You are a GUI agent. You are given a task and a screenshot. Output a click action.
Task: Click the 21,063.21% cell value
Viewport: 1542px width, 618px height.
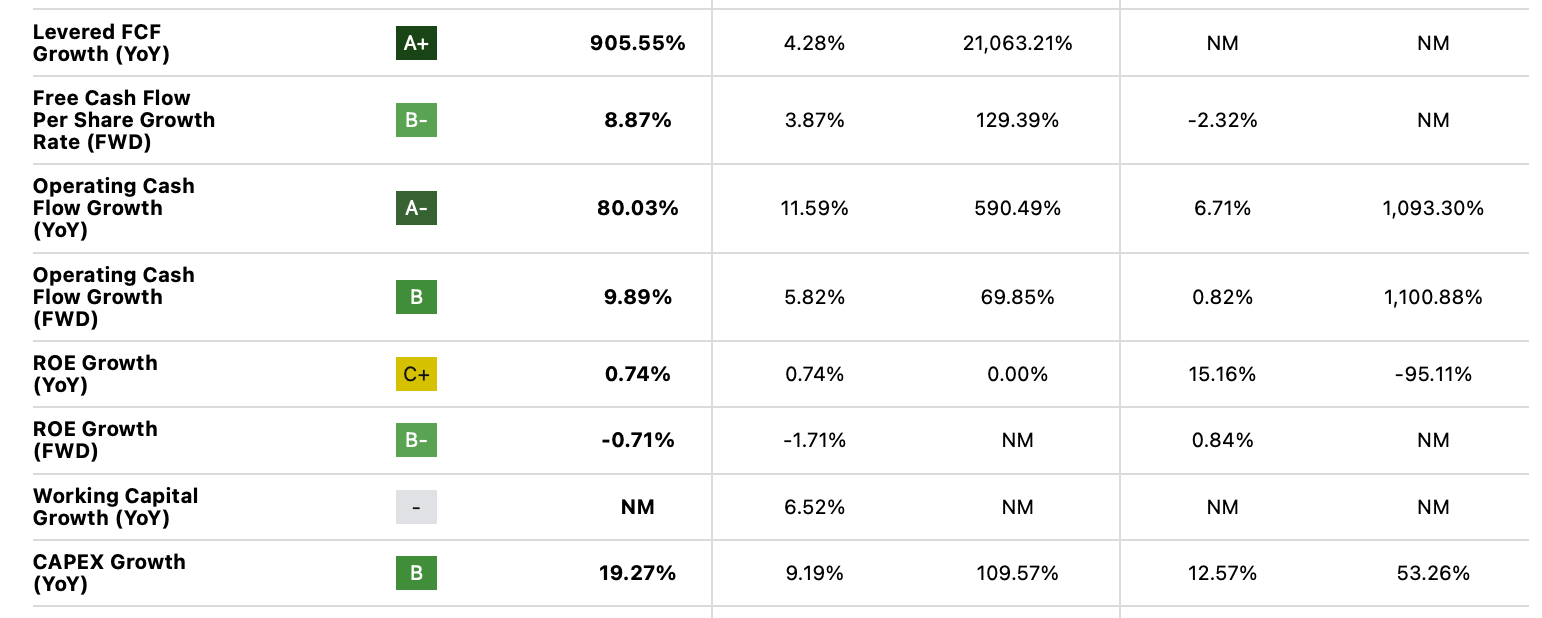pos(1017,43)
